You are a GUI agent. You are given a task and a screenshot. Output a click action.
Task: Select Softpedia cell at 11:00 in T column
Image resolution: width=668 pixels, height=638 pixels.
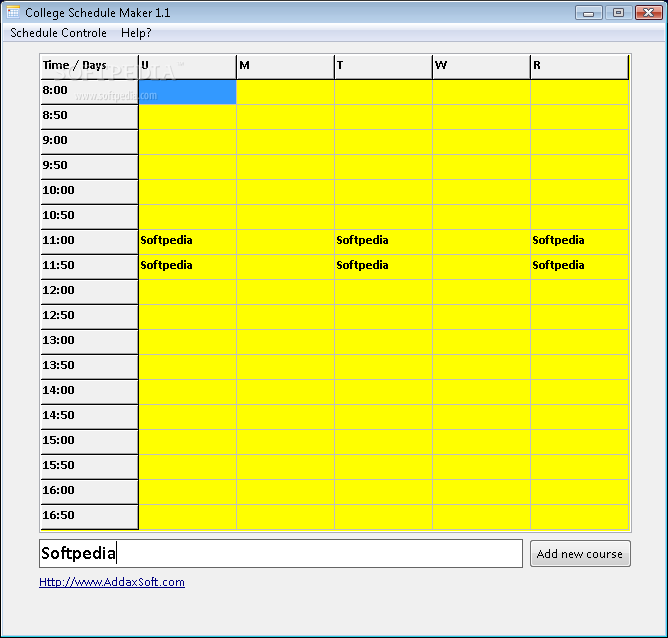[x=383, y=242]
